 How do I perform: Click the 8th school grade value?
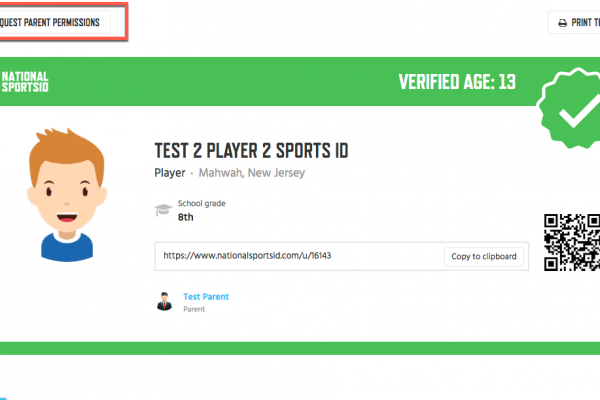[186, 217]
